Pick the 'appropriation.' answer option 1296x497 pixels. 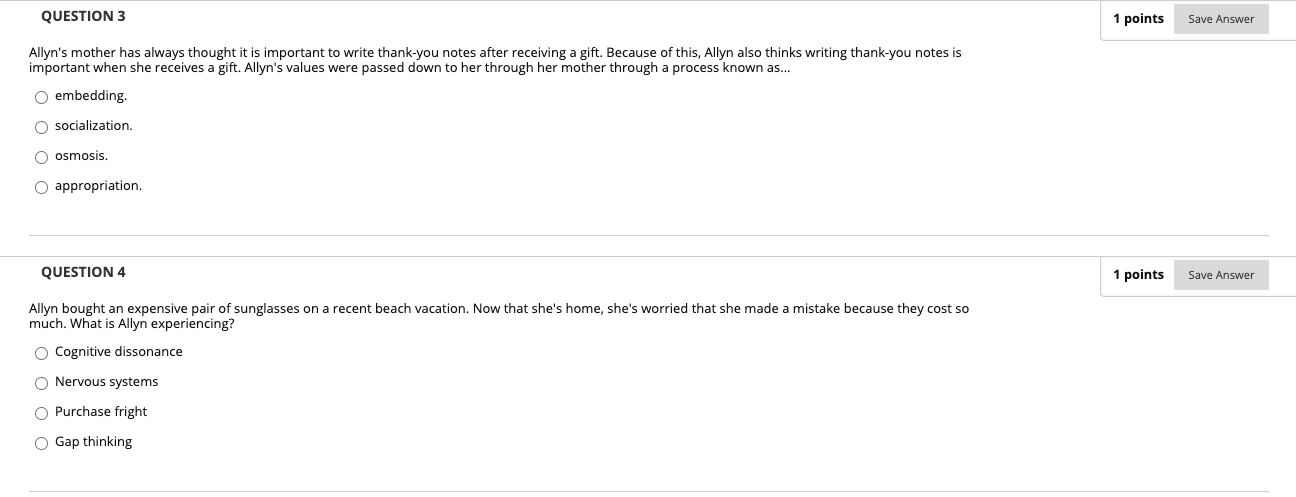[41, 187]
